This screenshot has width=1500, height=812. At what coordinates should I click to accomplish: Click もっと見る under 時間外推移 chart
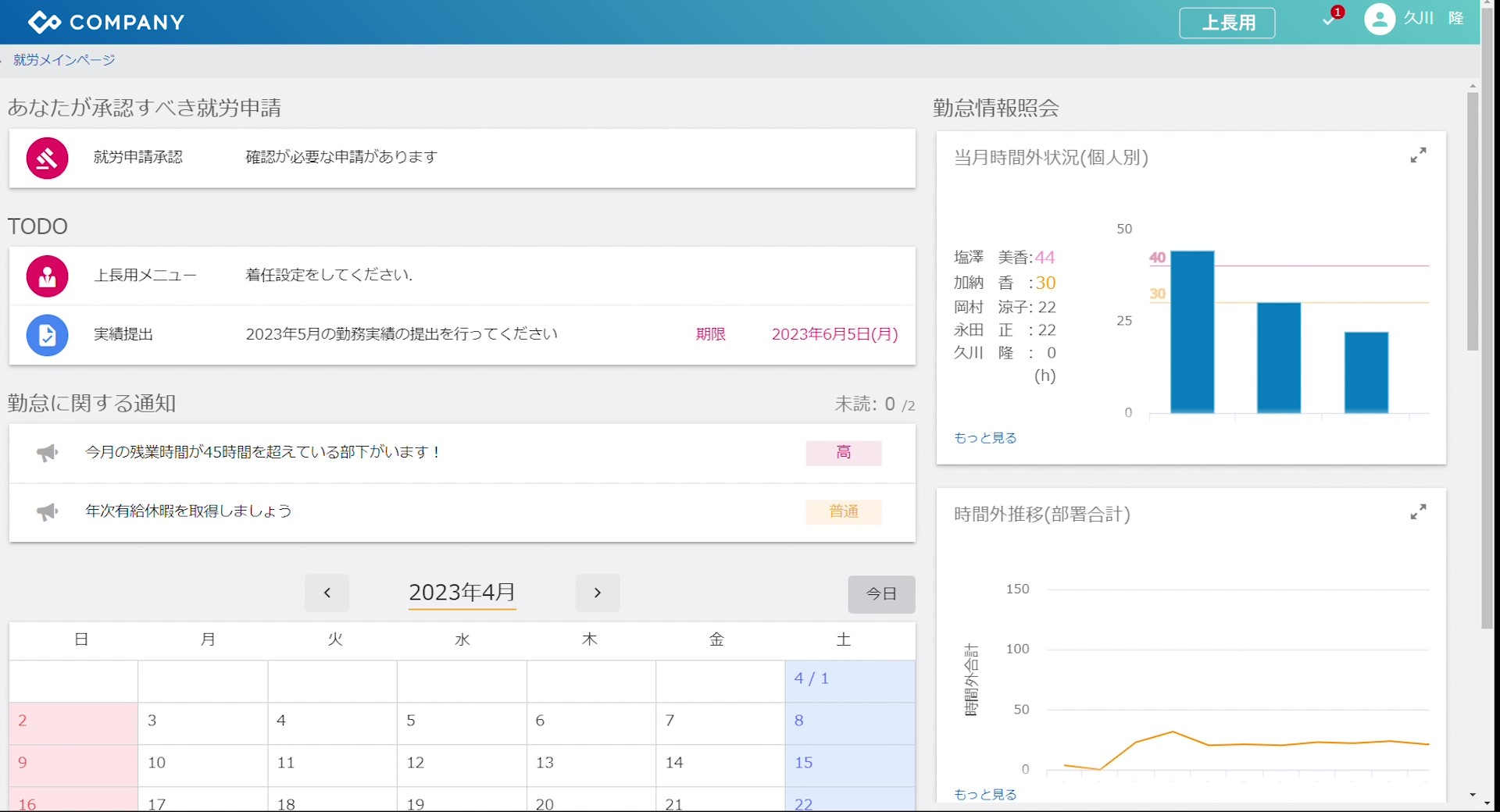point(985,794)
